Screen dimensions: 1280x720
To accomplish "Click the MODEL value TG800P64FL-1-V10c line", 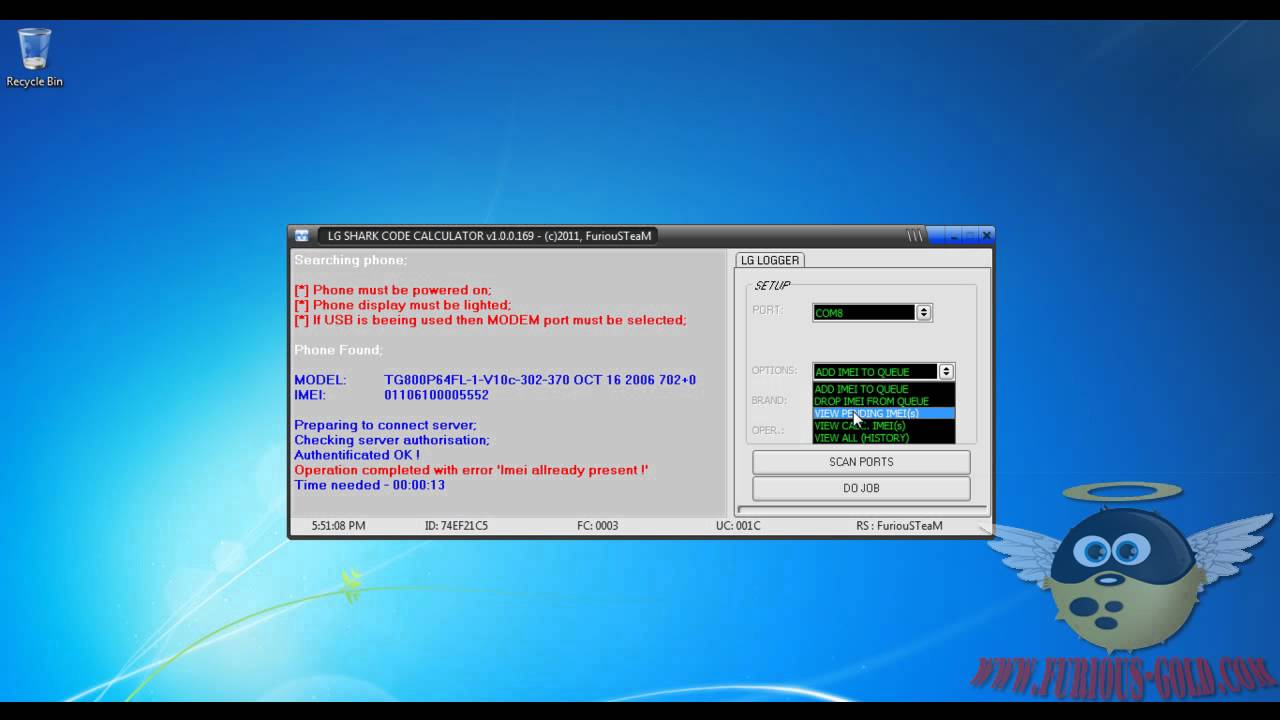I will tap(540, 380).
